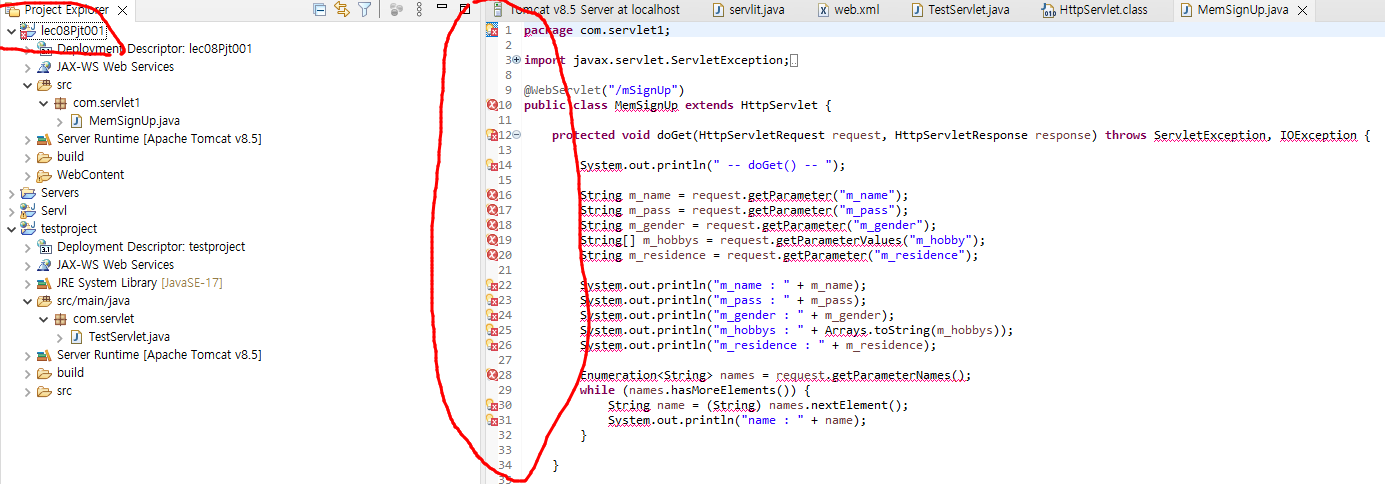This screenshot has height=484, width=1385.
Task: Expand the Servers project node
Action: (x=11, y=192)
